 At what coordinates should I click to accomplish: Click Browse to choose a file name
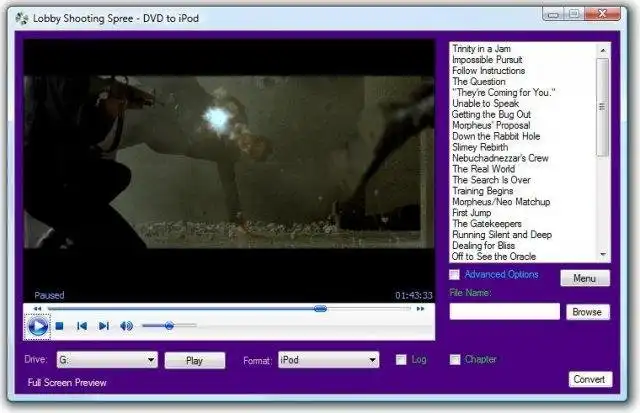click(x=588, y=312)
